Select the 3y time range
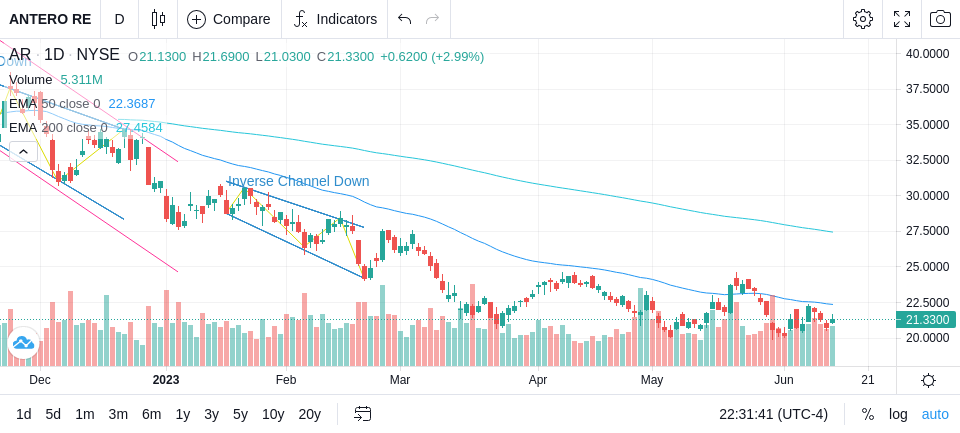The width and height of the screenshot is (960, 433). point(211,415)
